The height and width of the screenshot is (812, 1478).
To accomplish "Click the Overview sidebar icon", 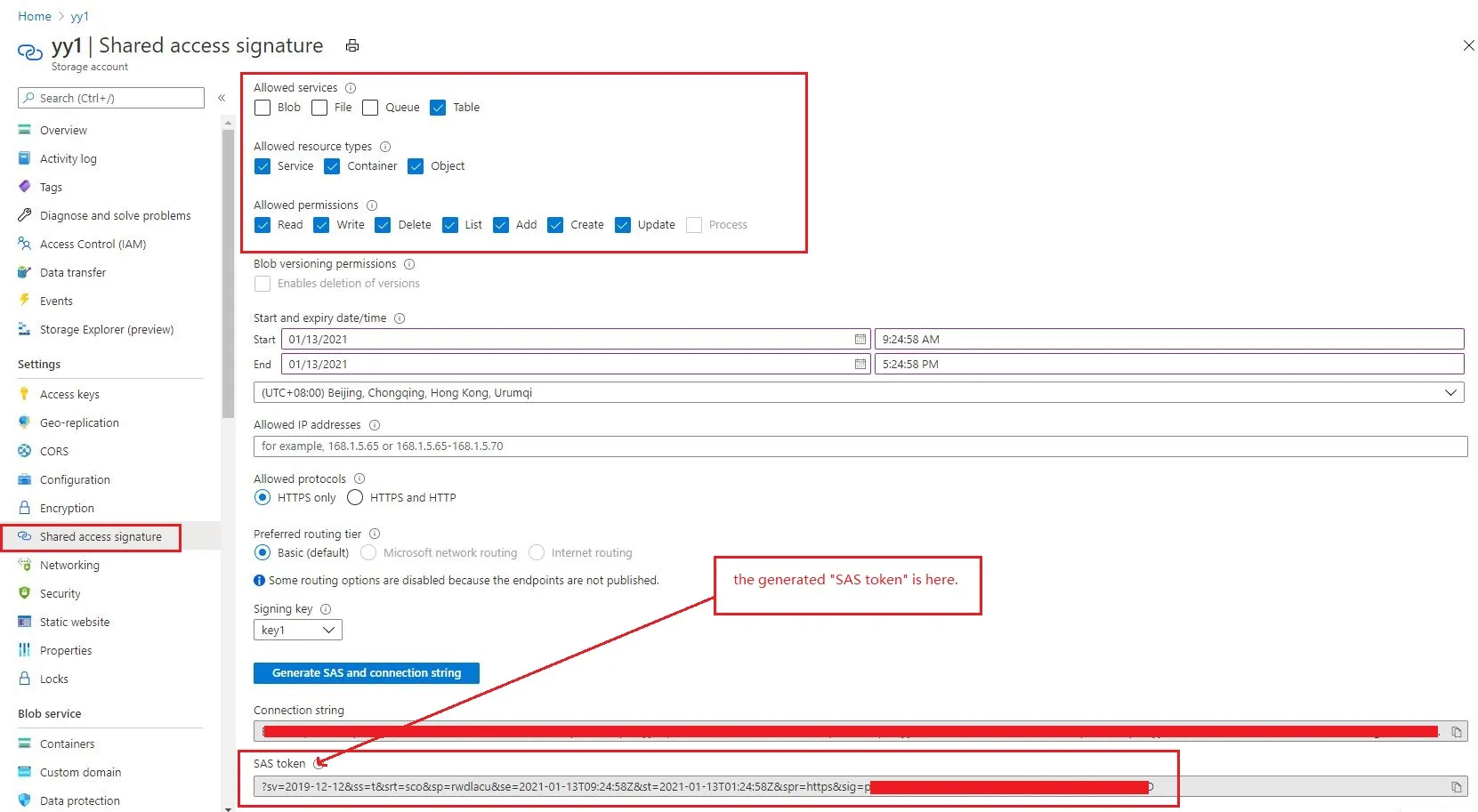I will click(x=25, y=130).
